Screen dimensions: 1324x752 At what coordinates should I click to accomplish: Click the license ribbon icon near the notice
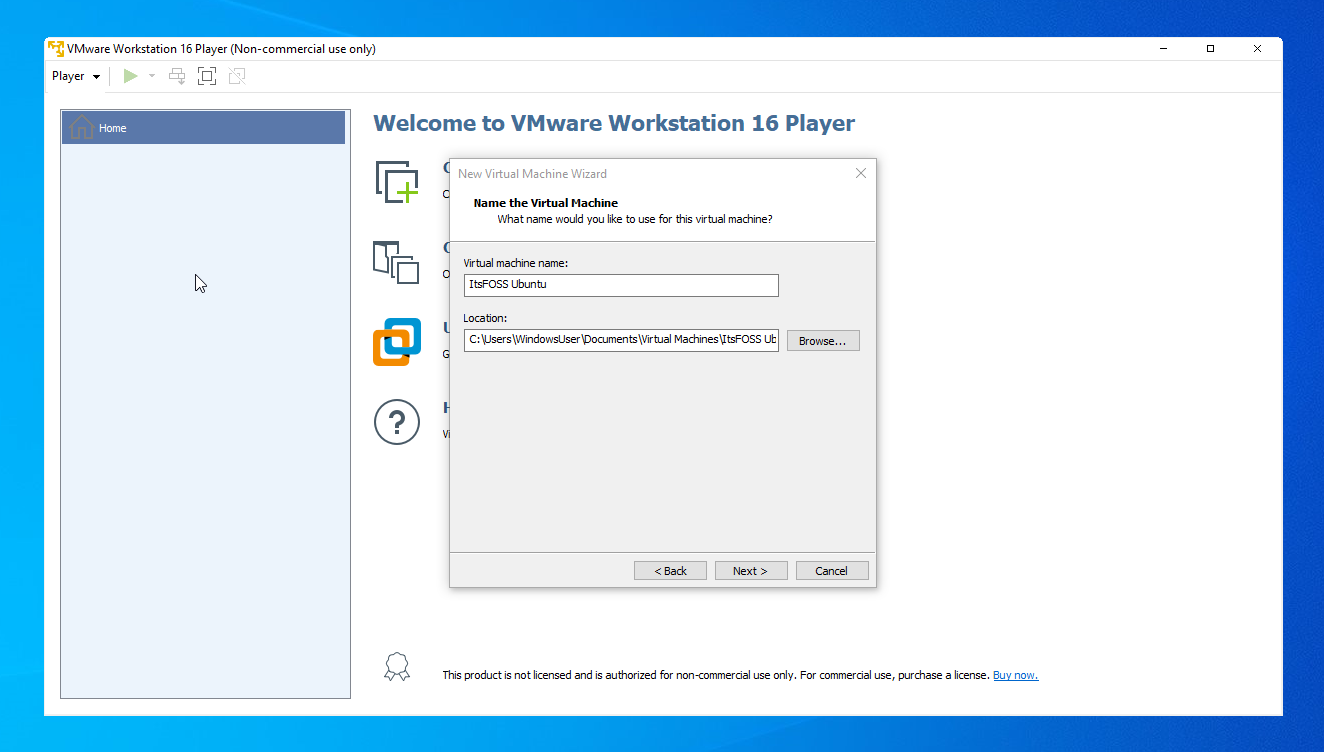click(397, 666)
